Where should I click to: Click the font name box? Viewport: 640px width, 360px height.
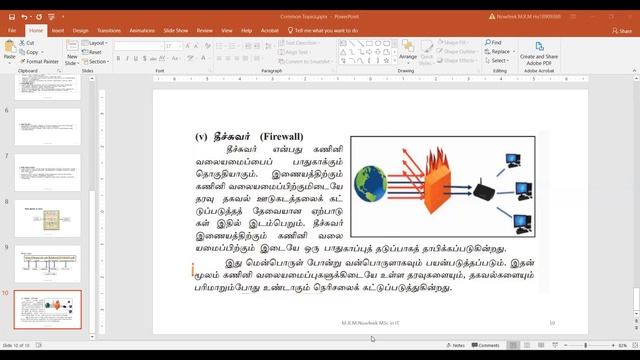click(139, 46)
